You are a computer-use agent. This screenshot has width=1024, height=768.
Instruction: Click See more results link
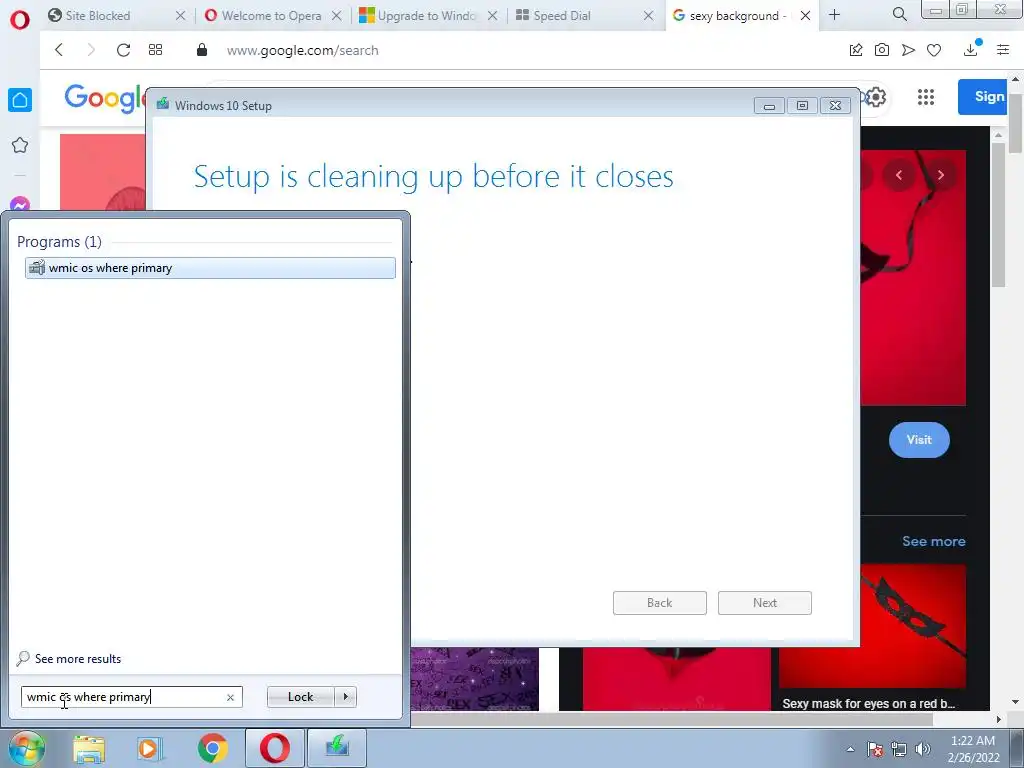pyautogui.click(x=78, y=658)
